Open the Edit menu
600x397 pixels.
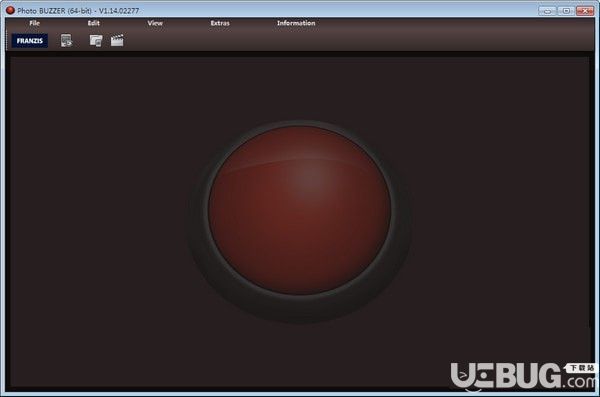[93, 23]
